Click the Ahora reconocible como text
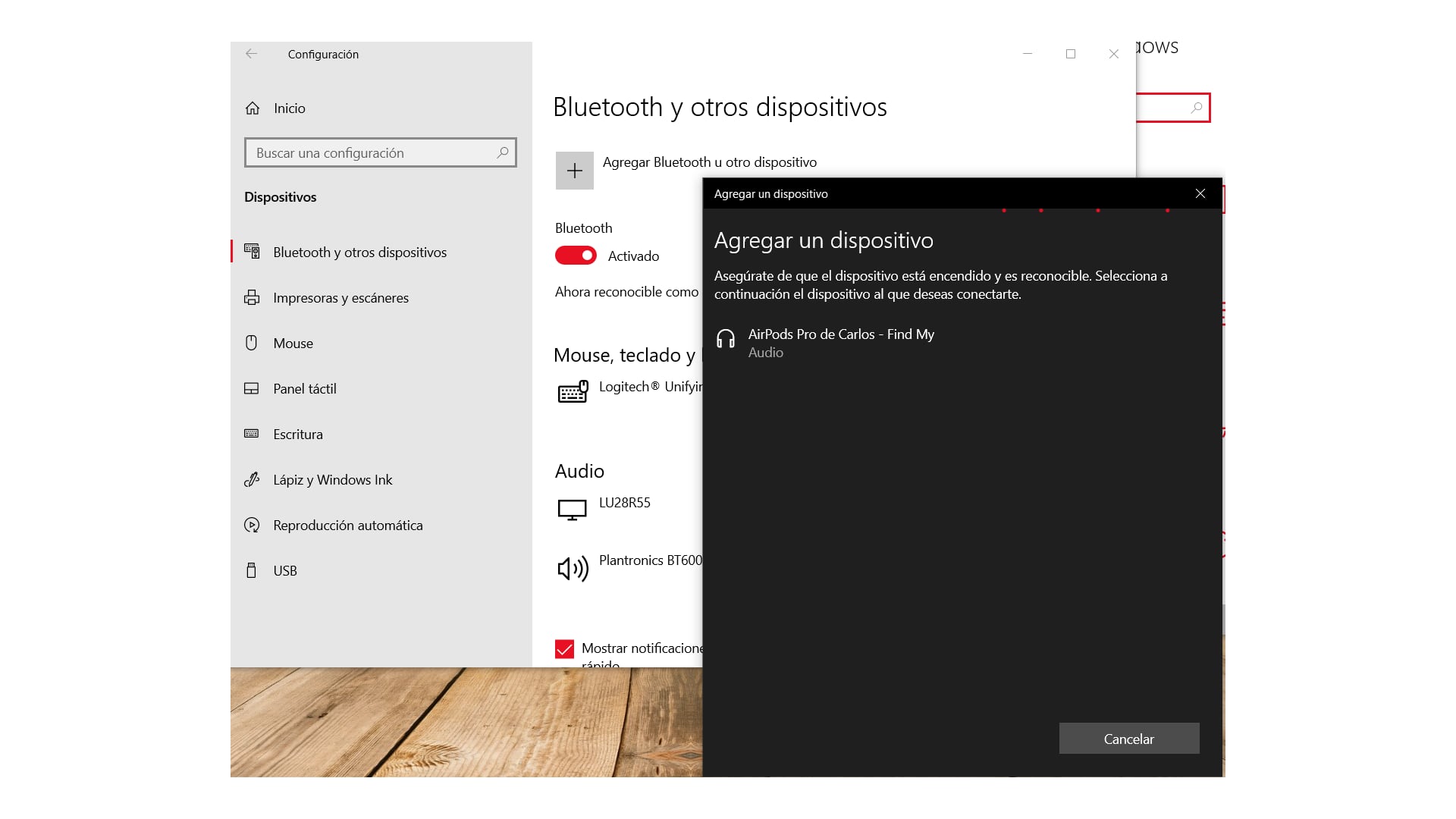1456x819 pixels. coord(626,292)
